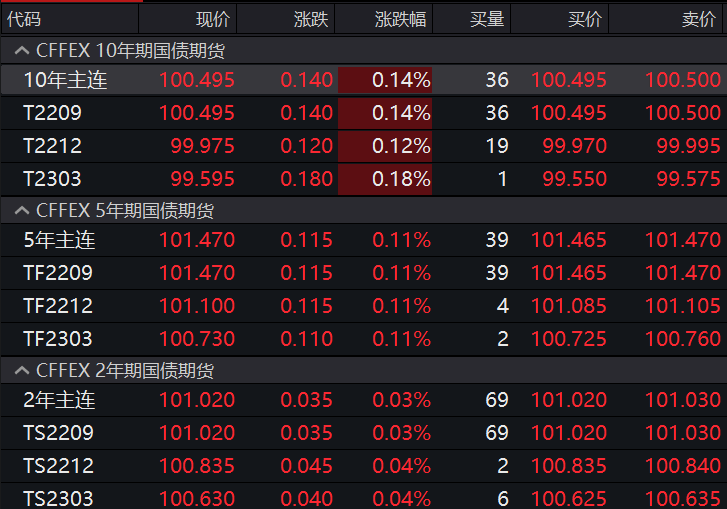
Task: Select the 10年主连 contract row
Action: coord(65,81)
